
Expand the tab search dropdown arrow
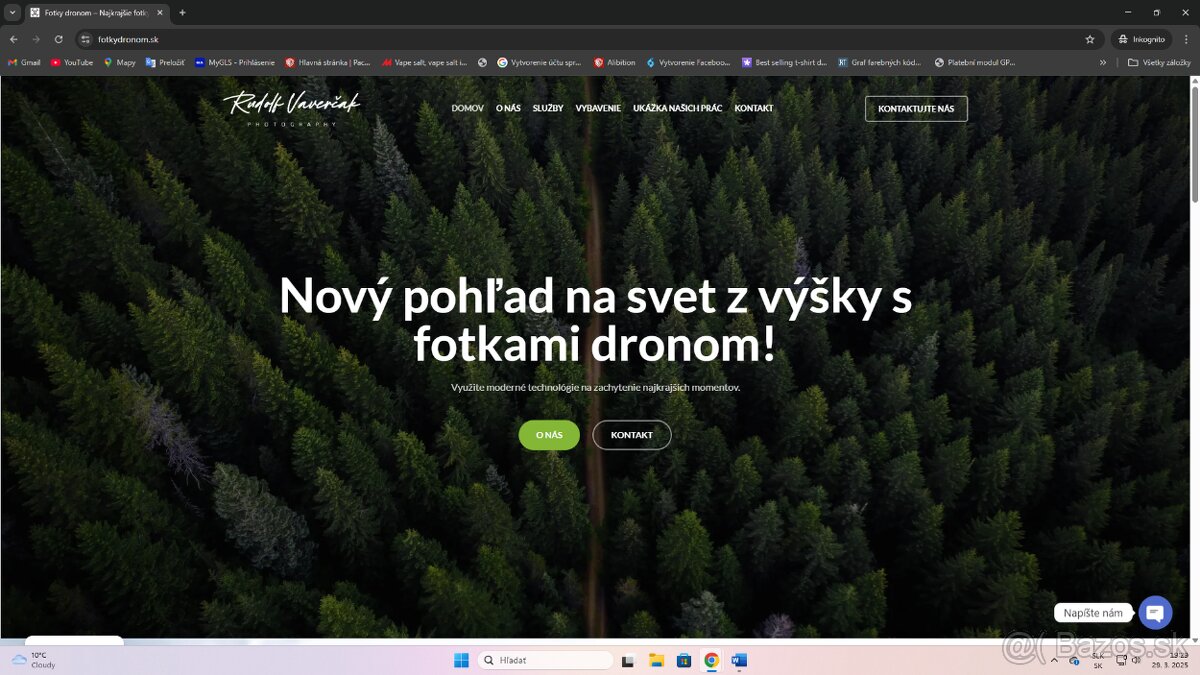(12, 13)
